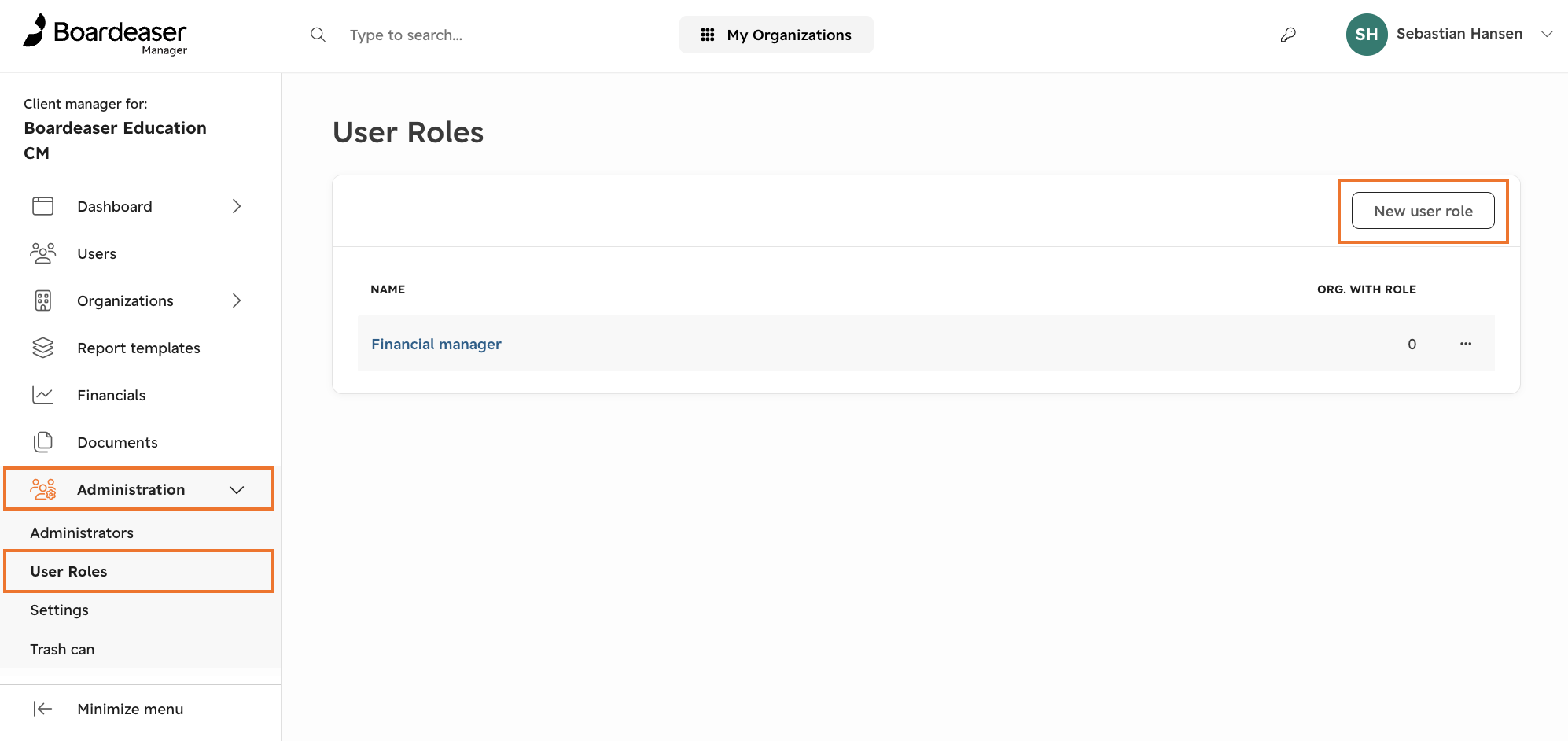Click the Organizations building icon
This screenshot has width=1568, height=741.
pyautogui.click(x=43, y=300)
